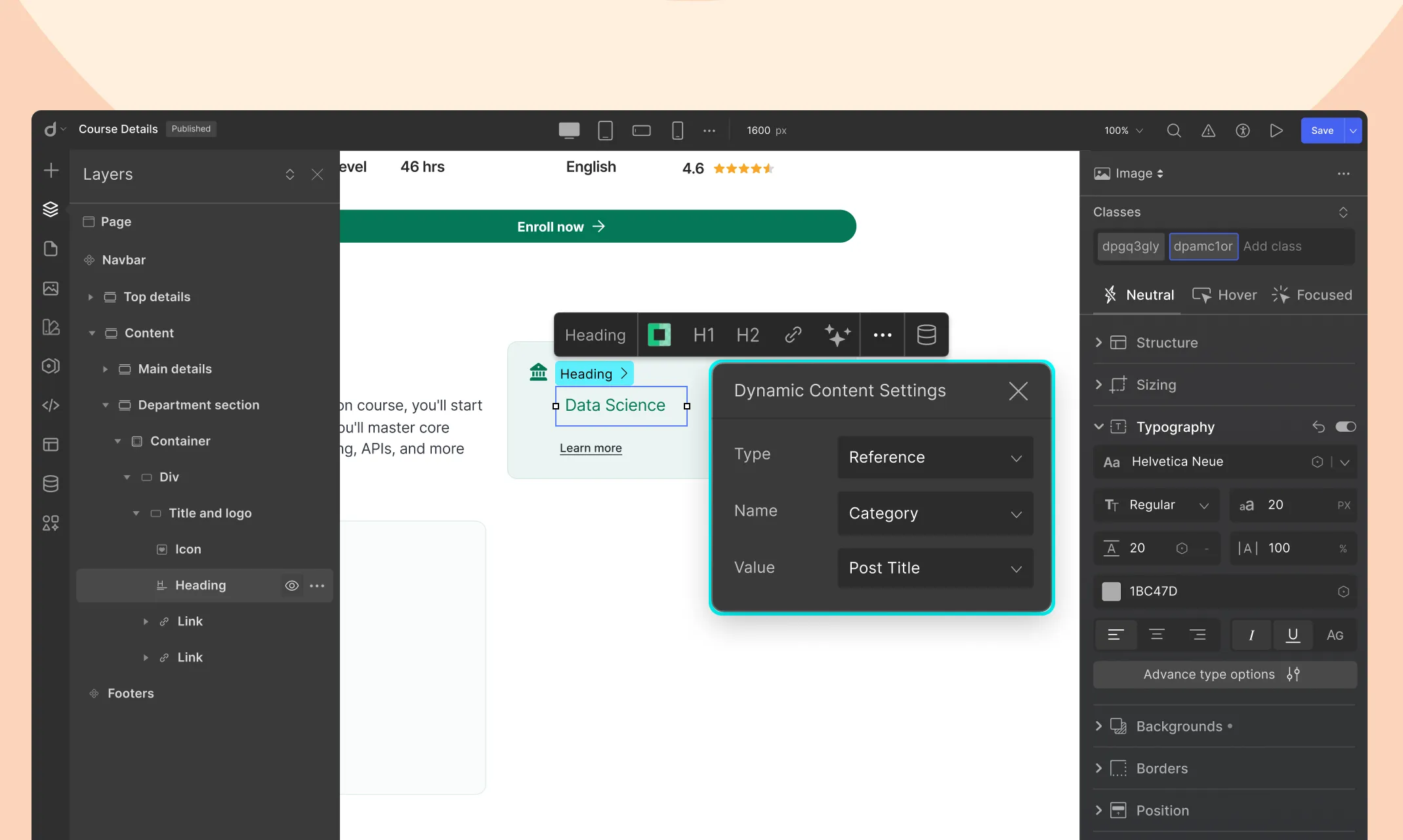Click the Learn more link
This screenshot has width=1403, height=840.
[x=591, y=448]
